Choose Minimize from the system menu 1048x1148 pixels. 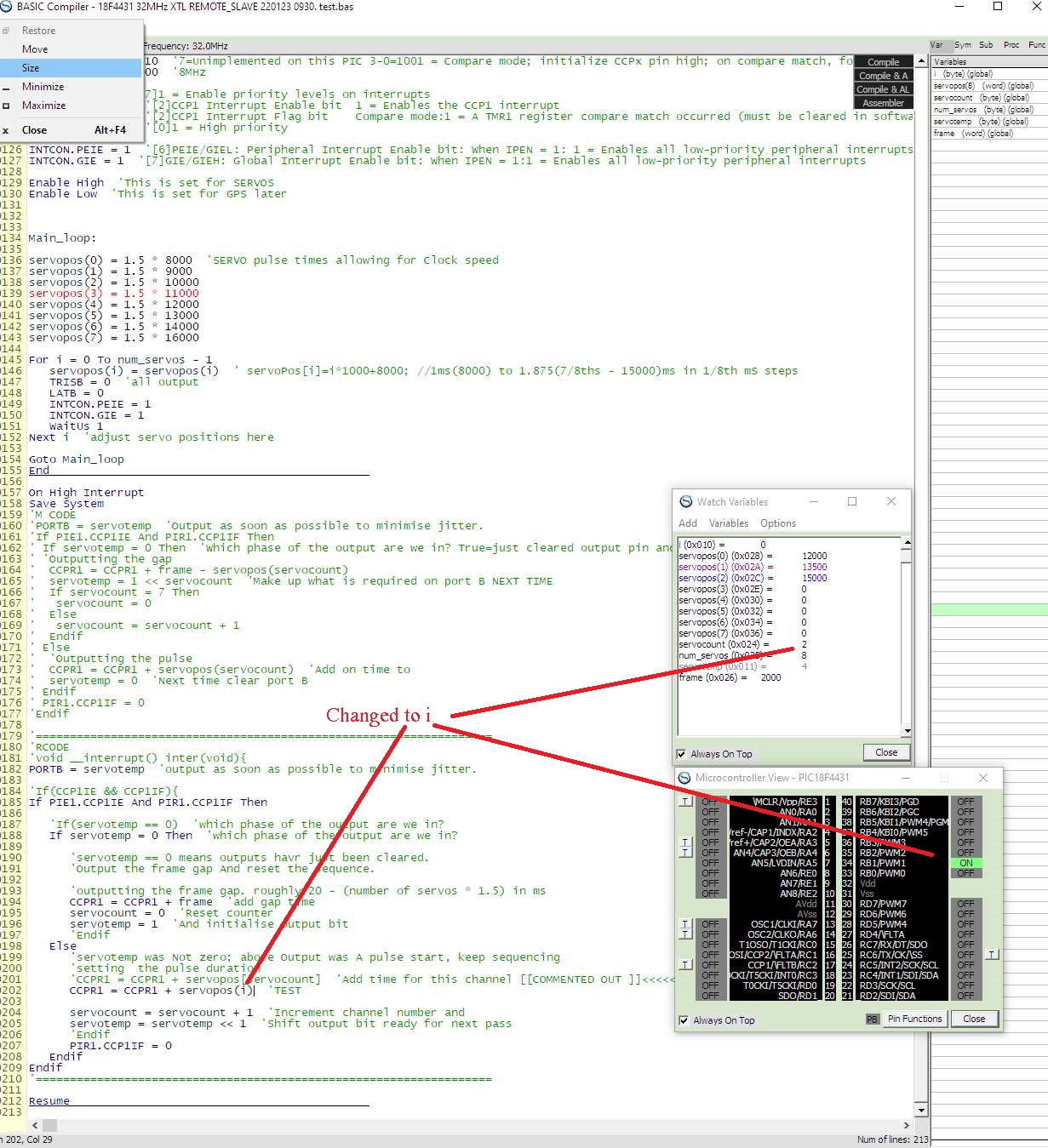[x=72, y=87]
